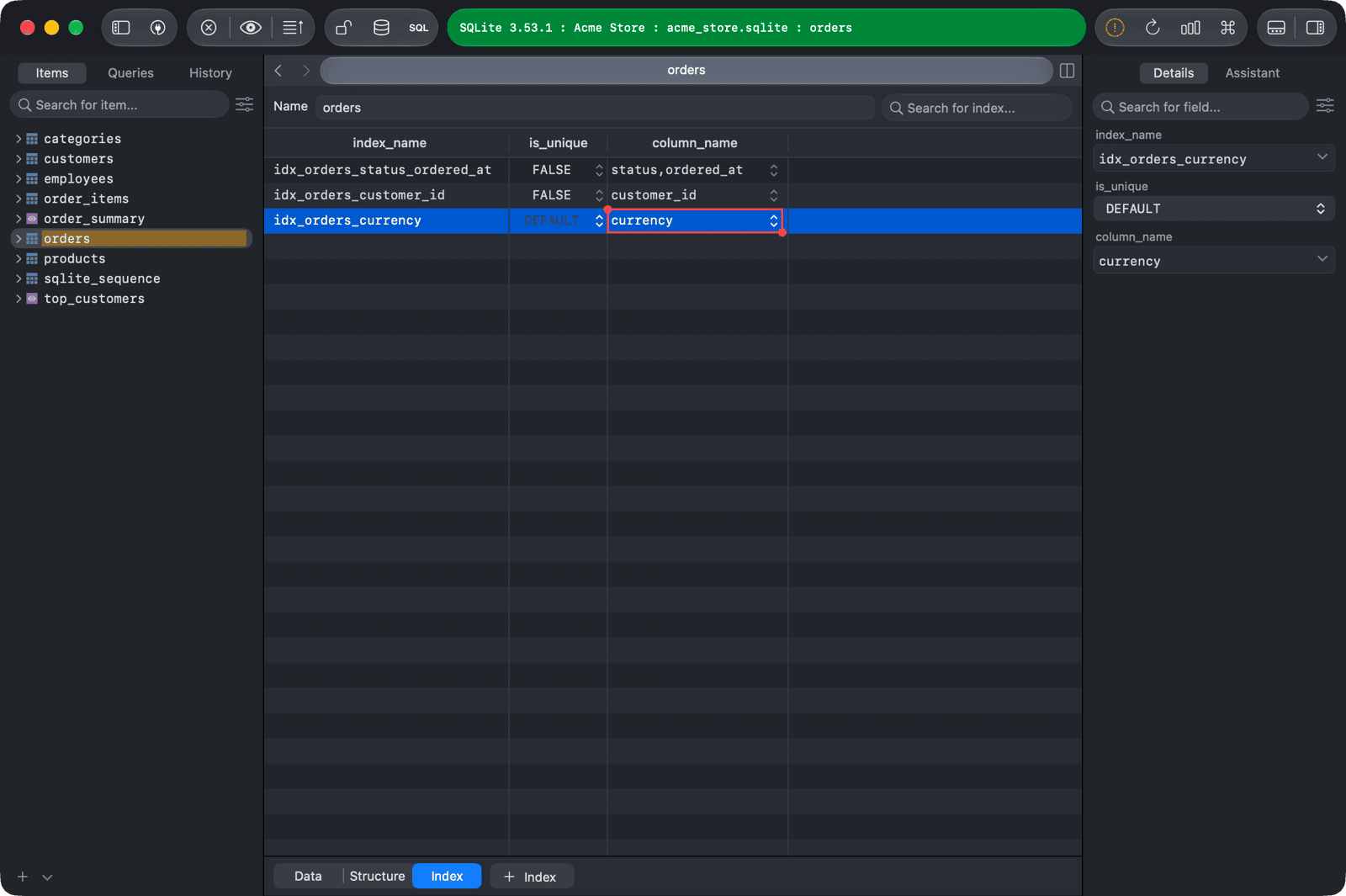Open column_name dropdown for status,ordered_at row
Viewport: 1346px width, 896px height.
tap(773, 170)
